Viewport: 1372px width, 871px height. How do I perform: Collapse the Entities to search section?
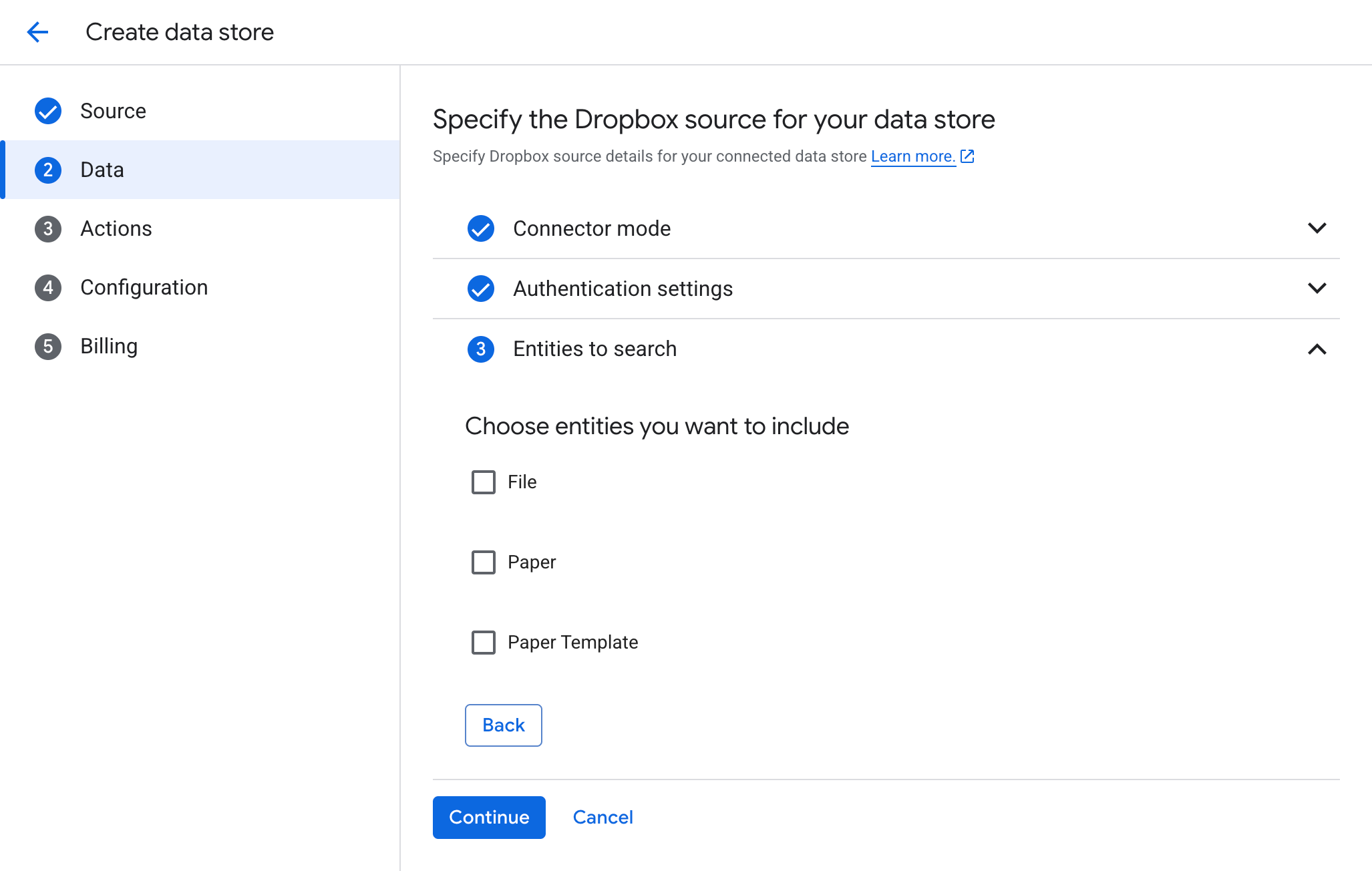(x=1317, y=349)
